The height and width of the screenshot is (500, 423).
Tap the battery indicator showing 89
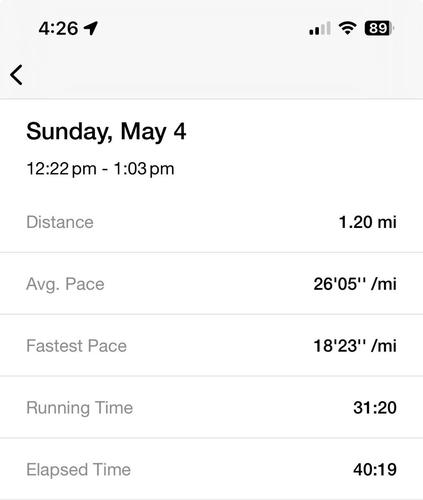(x=380, y=28)
